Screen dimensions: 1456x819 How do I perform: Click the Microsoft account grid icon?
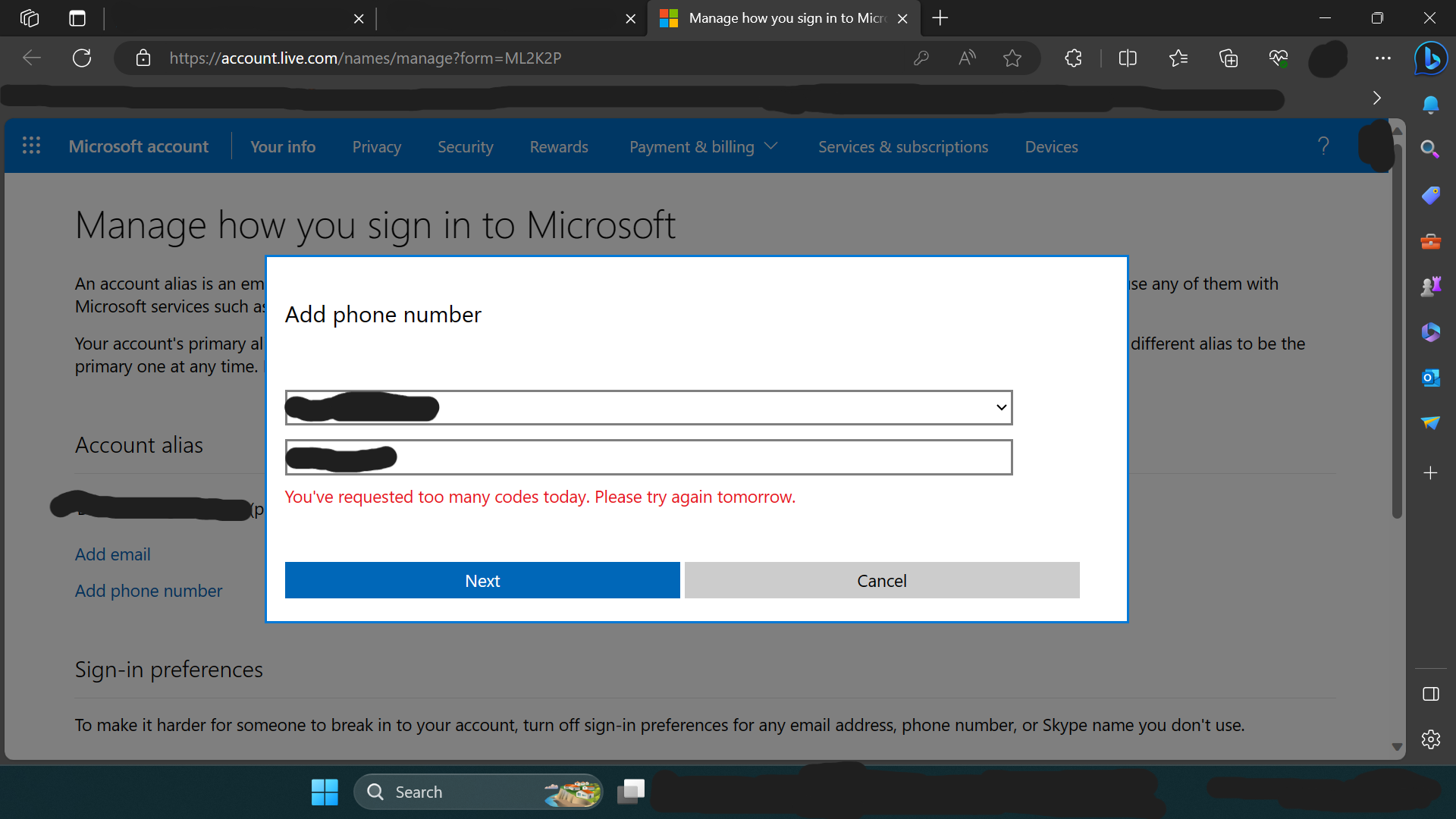pyautogui.click(x=29, y=146)
